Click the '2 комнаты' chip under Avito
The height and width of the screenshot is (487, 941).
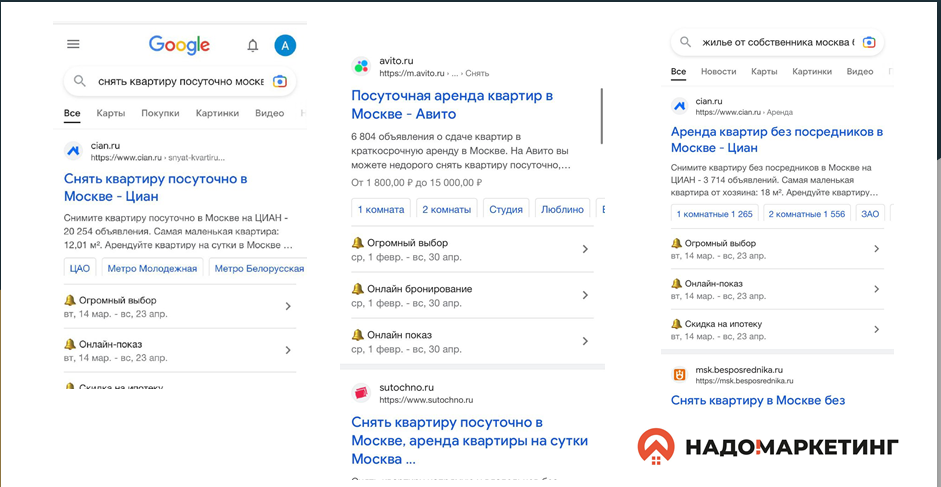click(x=446, y=210)
